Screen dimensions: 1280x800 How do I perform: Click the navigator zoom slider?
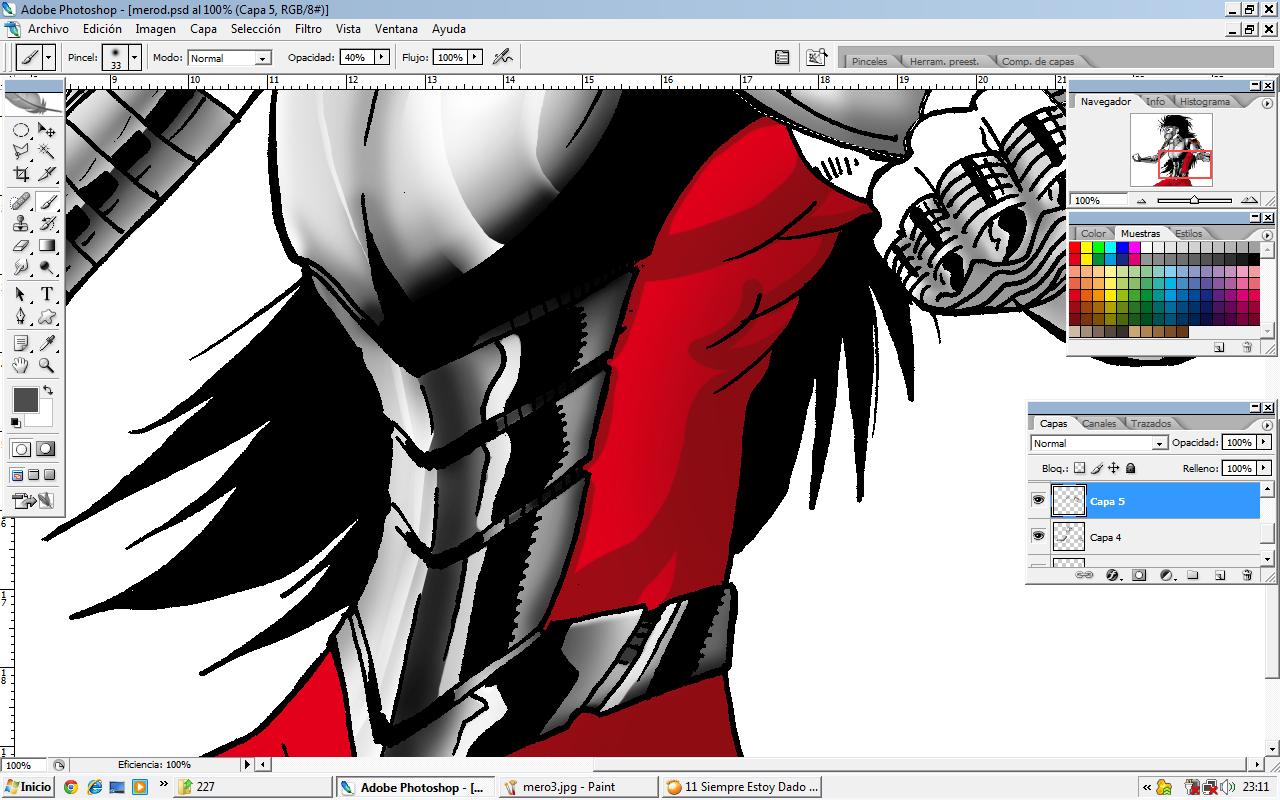pos(1194,200)
